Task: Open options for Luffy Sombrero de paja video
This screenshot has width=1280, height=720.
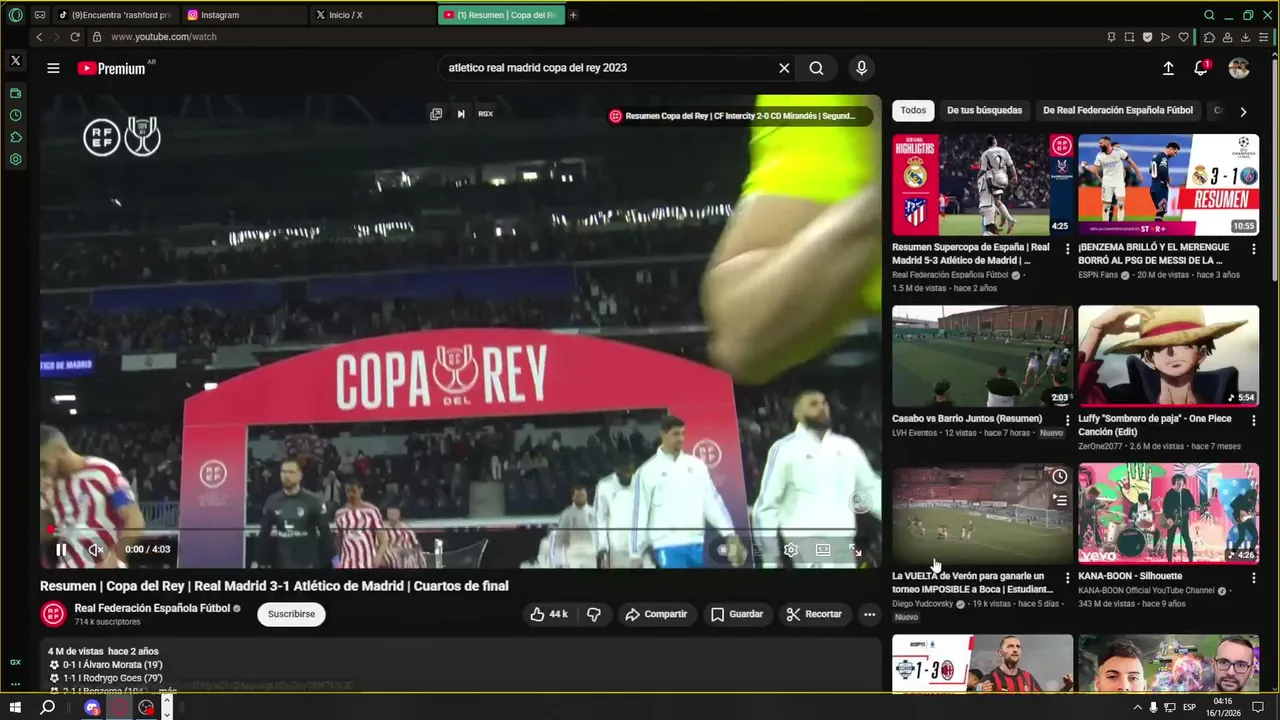Action: click(1253, 420)
